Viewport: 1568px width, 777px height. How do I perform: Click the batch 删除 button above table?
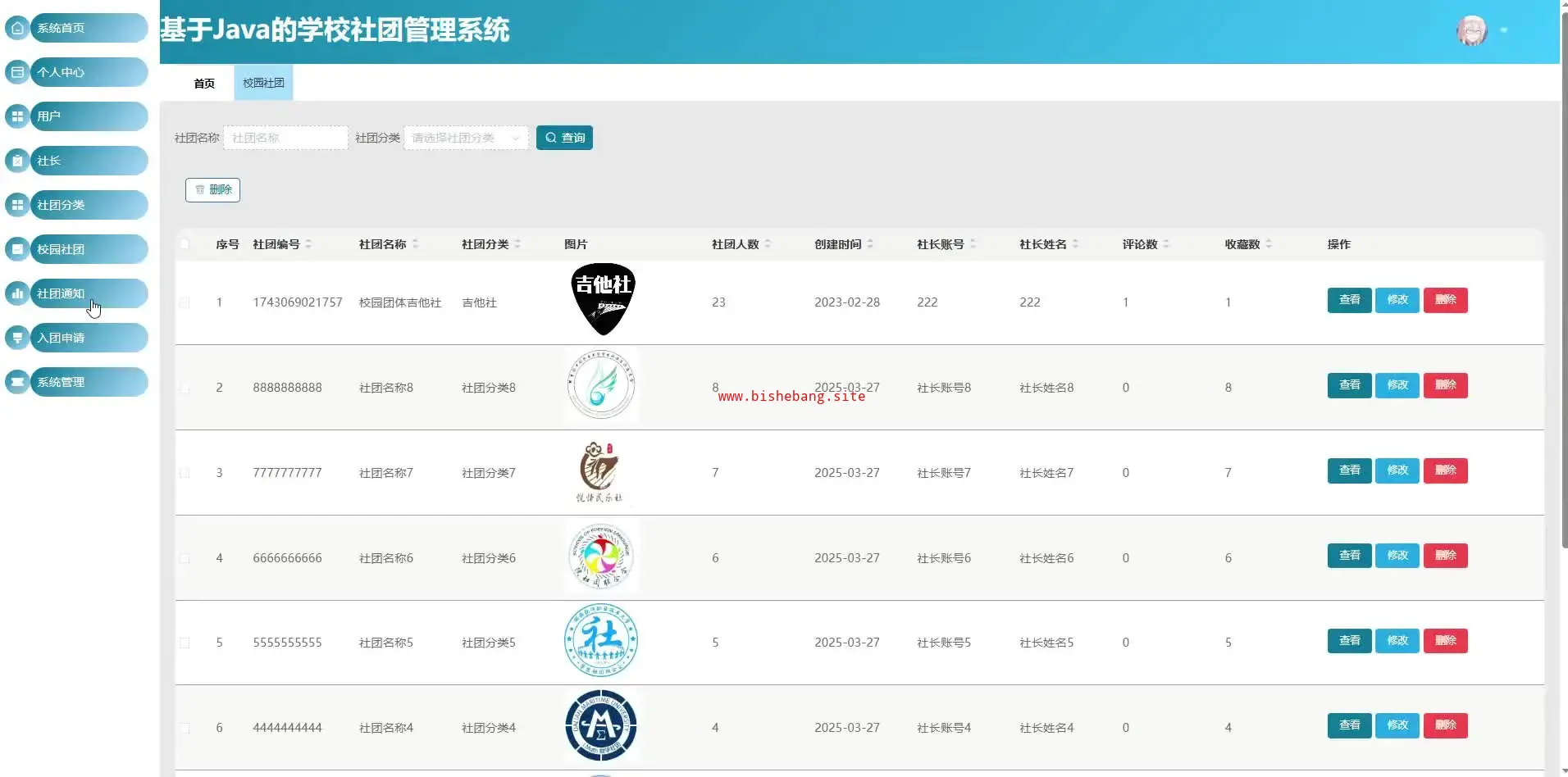212,189
